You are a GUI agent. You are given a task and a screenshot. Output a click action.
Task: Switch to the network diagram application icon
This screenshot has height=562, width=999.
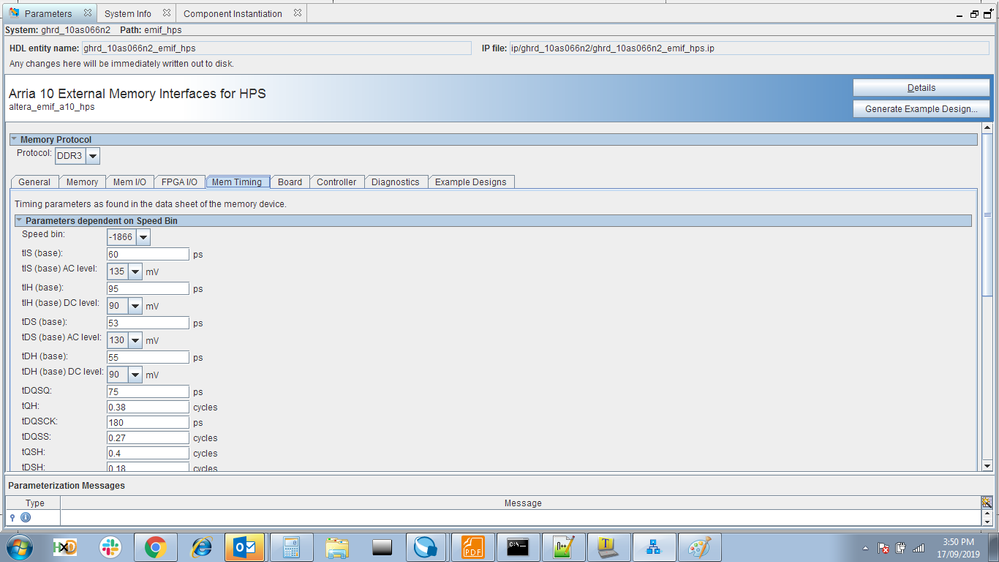pos(654,547)
